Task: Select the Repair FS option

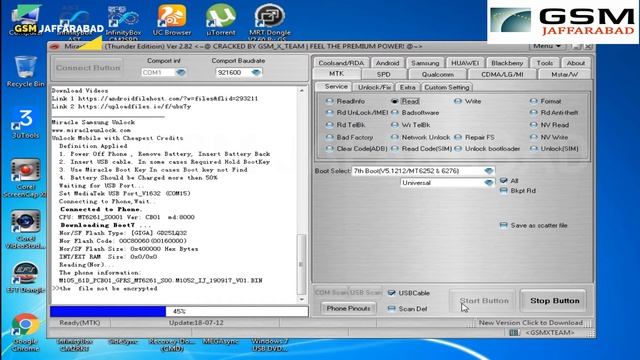Action: coord(474,138)
